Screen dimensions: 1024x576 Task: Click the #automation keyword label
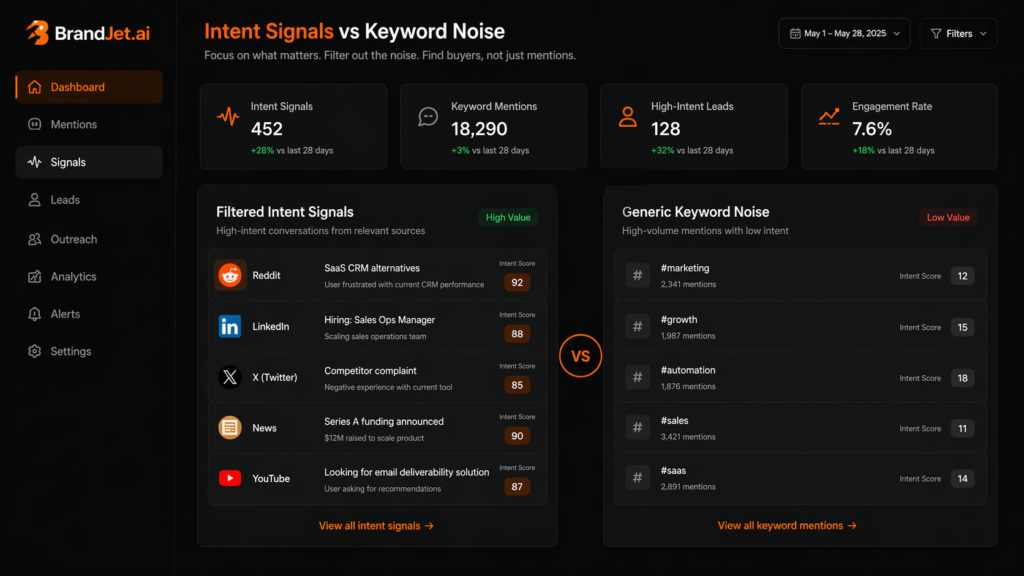point(688,370)
